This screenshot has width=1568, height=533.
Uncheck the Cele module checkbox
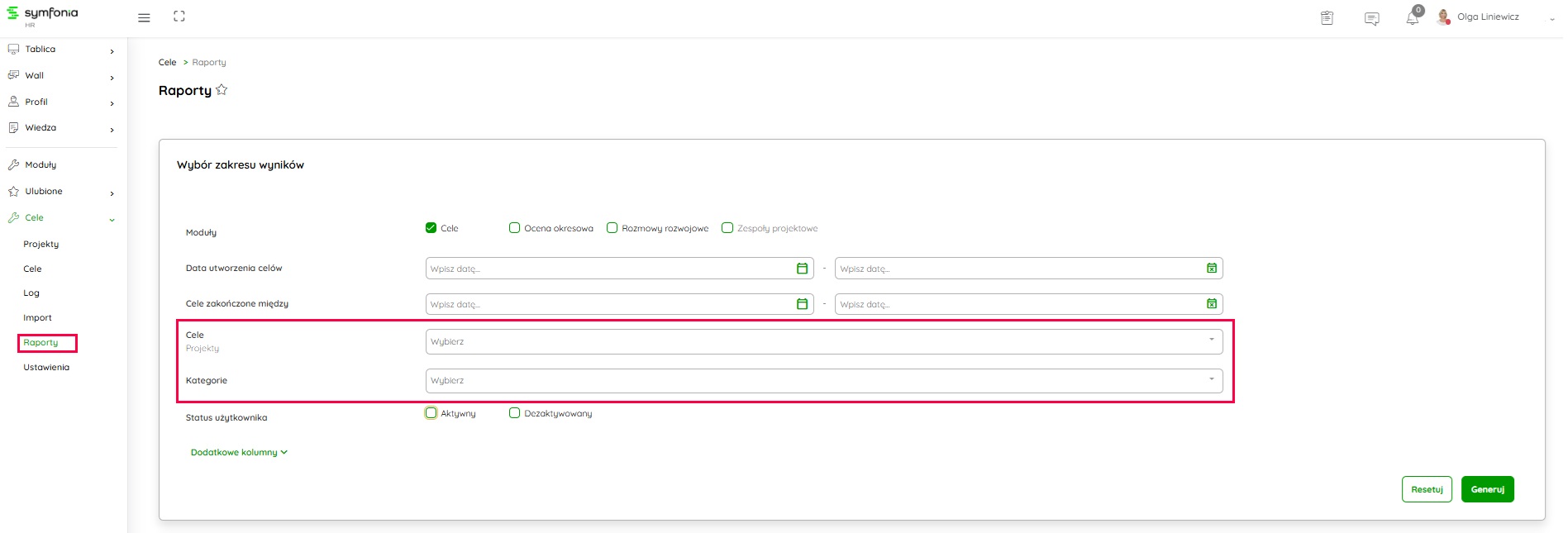[x=431, y=228]
